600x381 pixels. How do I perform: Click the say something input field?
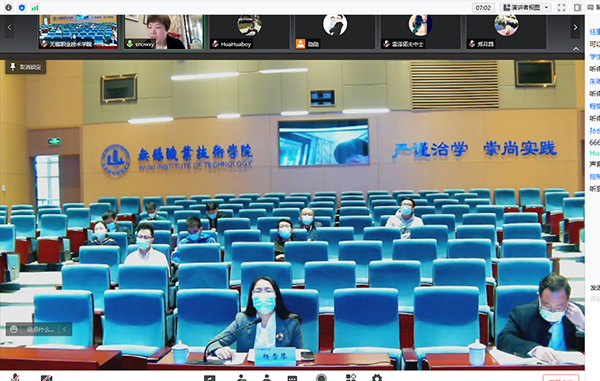(x=40, y=329)
